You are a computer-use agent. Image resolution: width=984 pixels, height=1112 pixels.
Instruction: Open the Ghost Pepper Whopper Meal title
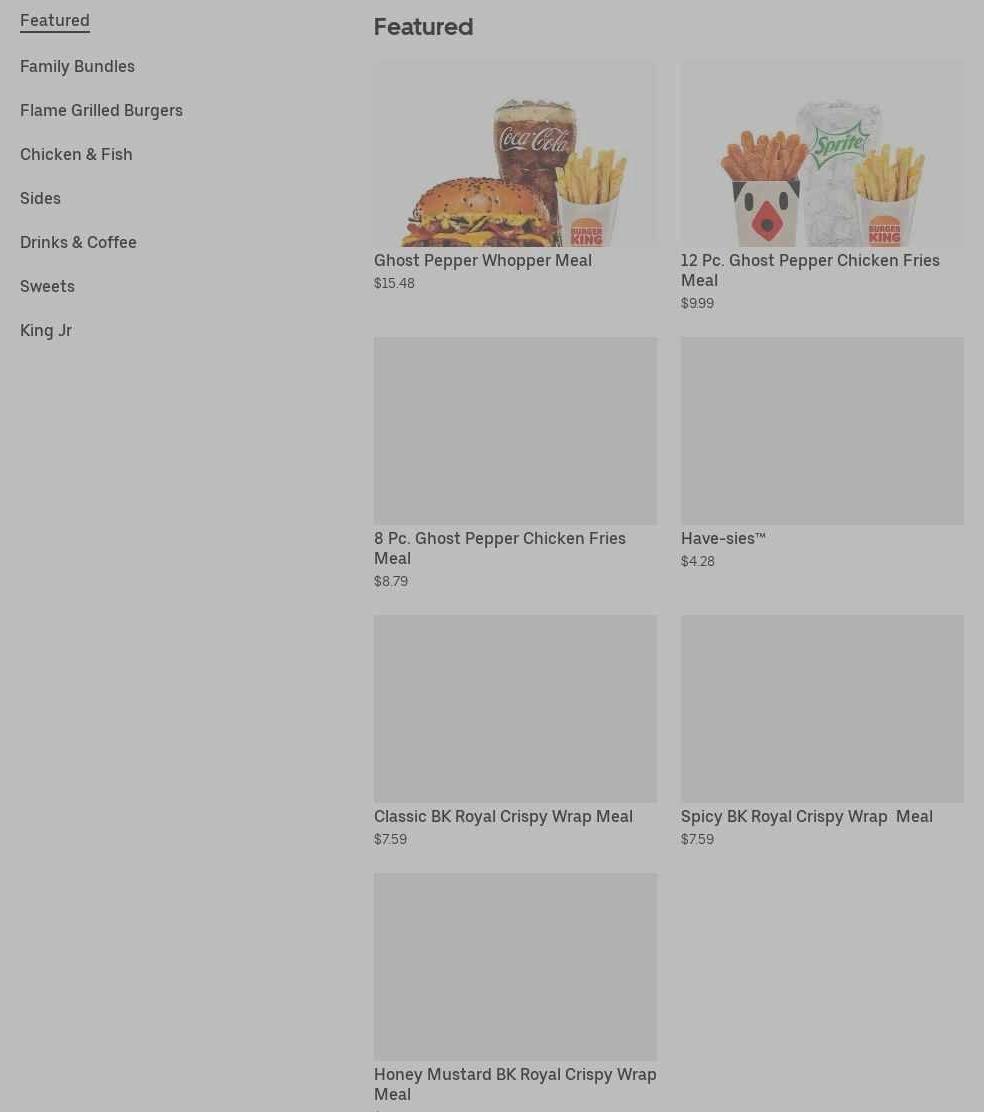(483, 260)
